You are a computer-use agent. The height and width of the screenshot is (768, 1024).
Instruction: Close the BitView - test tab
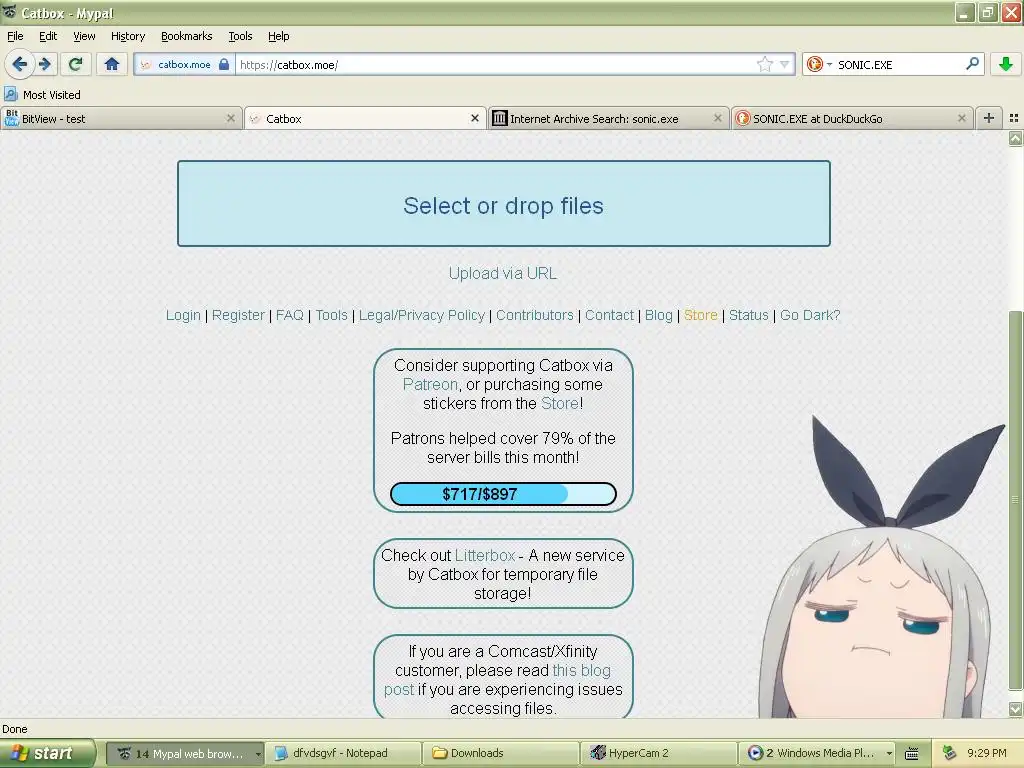[x=231, y=118]
